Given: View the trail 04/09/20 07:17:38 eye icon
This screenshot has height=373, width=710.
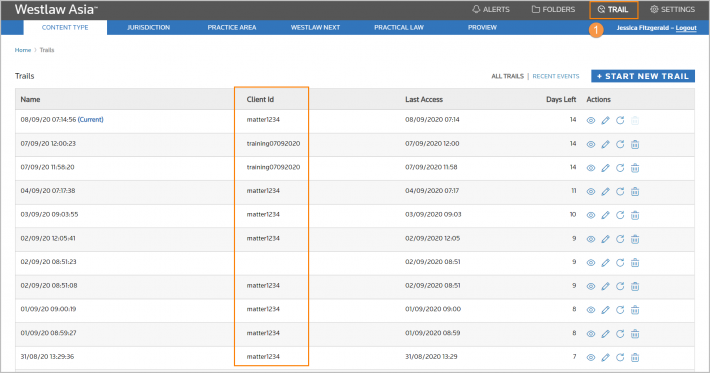Looking at the screenshot, I should coord(591,191).
